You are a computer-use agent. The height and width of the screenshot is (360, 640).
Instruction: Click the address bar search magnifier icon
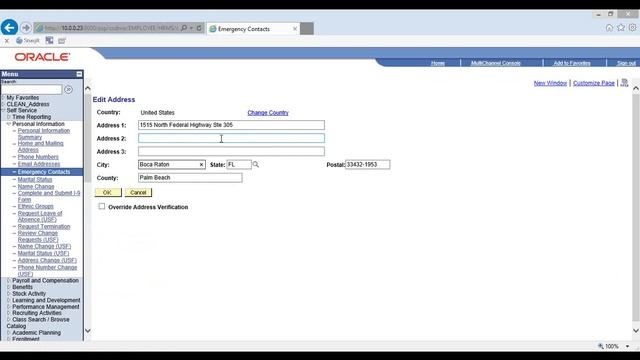184,28
